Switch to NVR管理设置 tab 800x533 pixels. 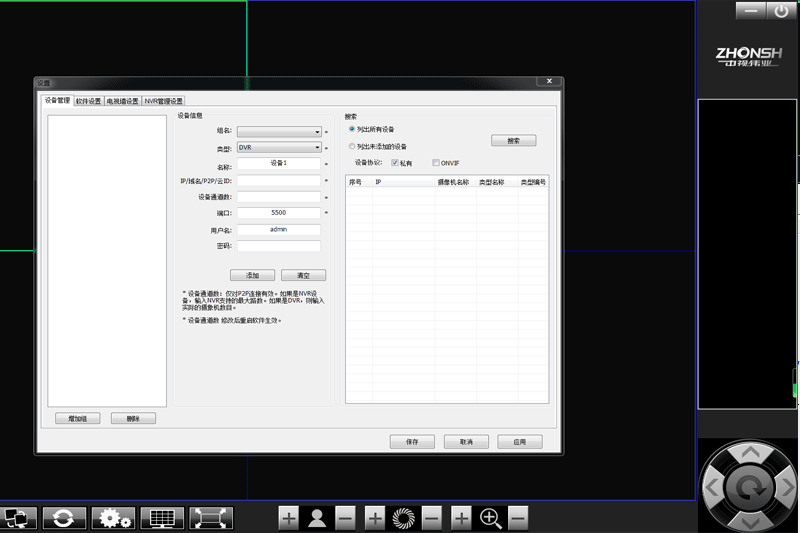coord(163,101)
